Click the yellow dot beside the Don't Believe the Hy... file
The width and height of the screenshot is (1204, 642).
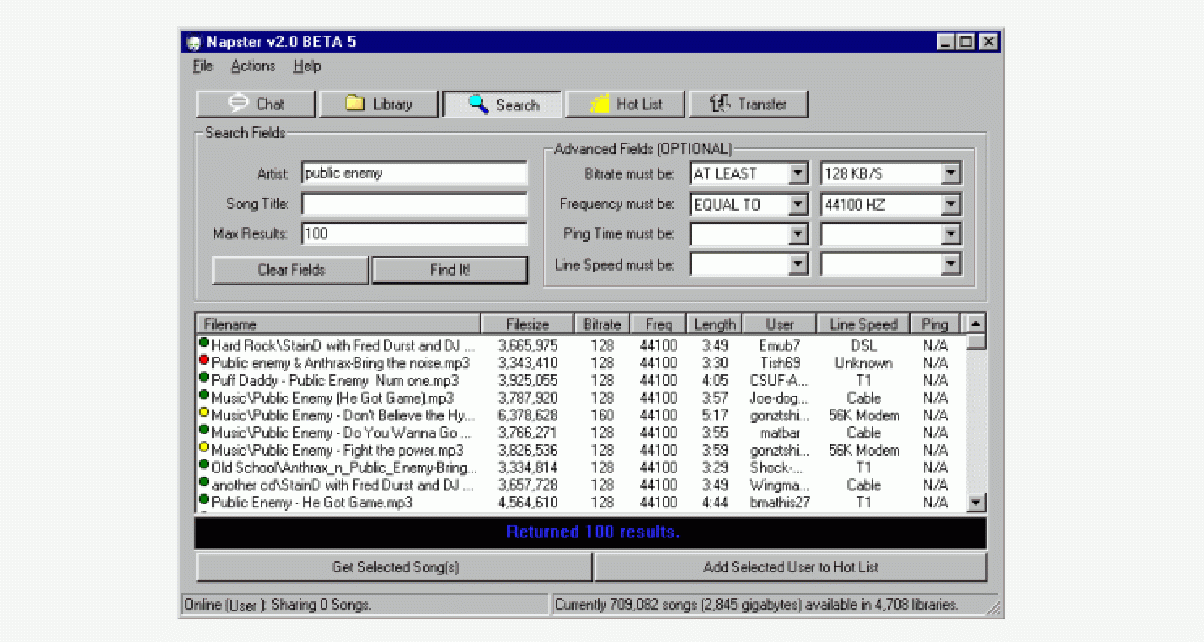(204, 413)
